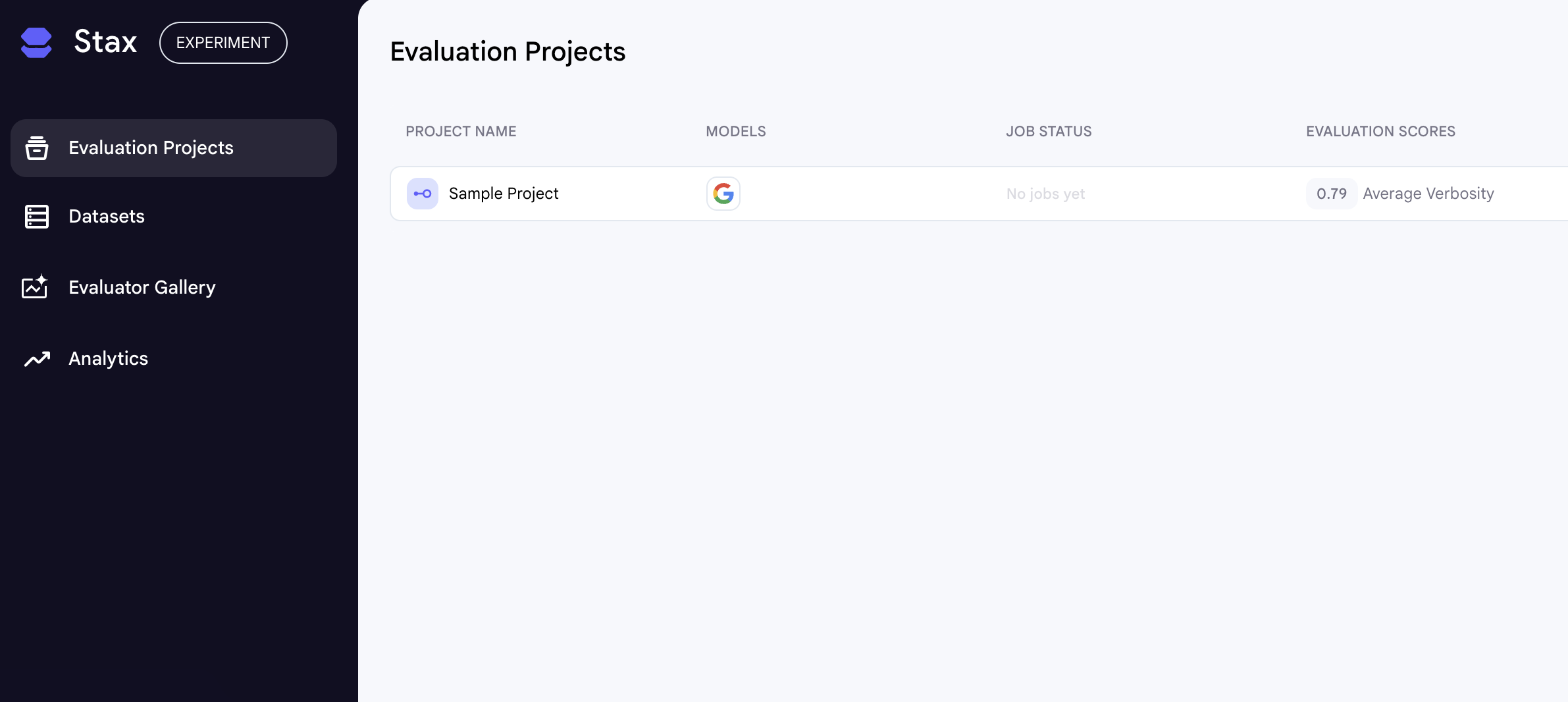Screen dimensions: 1568x702
Task: Click the Datasets stack icon
Action: [37, 217]
